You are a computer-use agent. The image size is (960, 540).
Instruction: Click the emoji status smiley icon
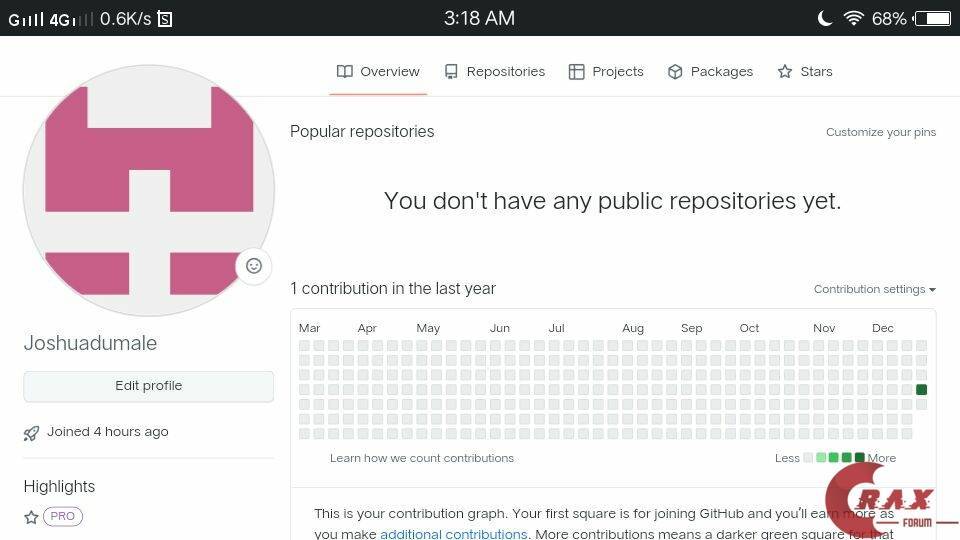click(x=254, y=266)
